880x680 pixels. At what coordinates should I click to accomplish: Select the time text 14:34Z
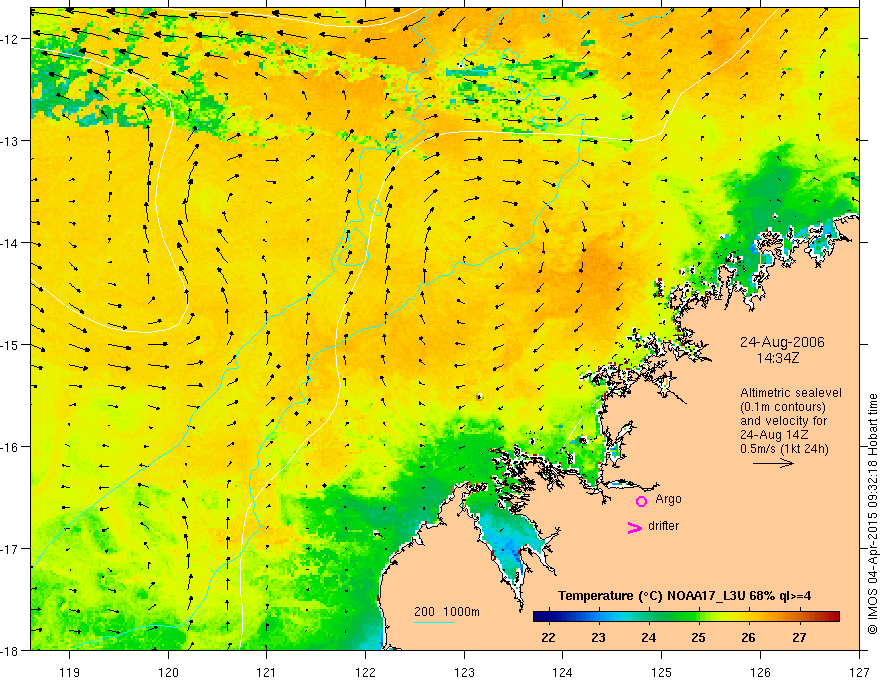point(777,357)
